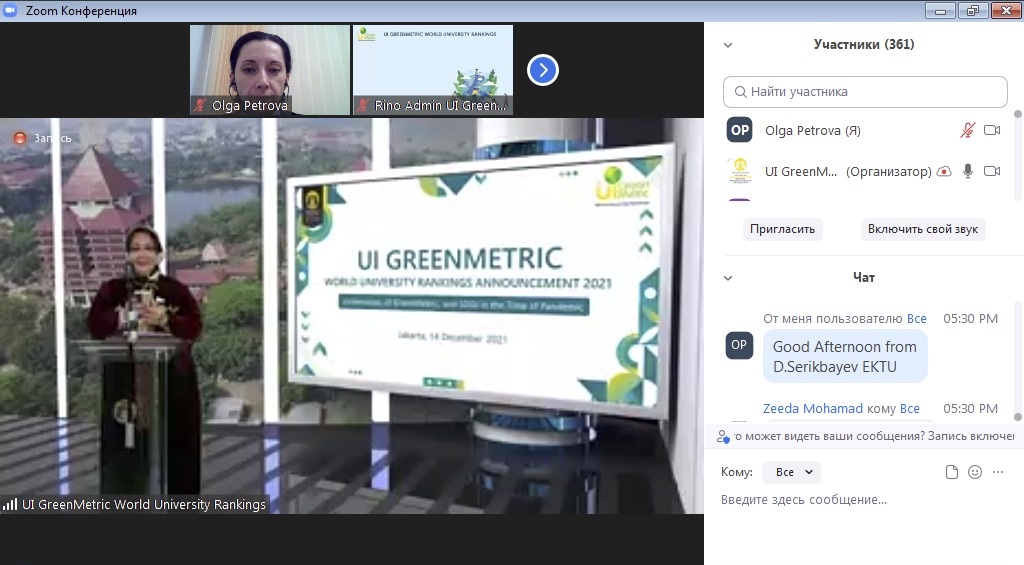Click the OP avatar beside Olga Petrova

740,130
